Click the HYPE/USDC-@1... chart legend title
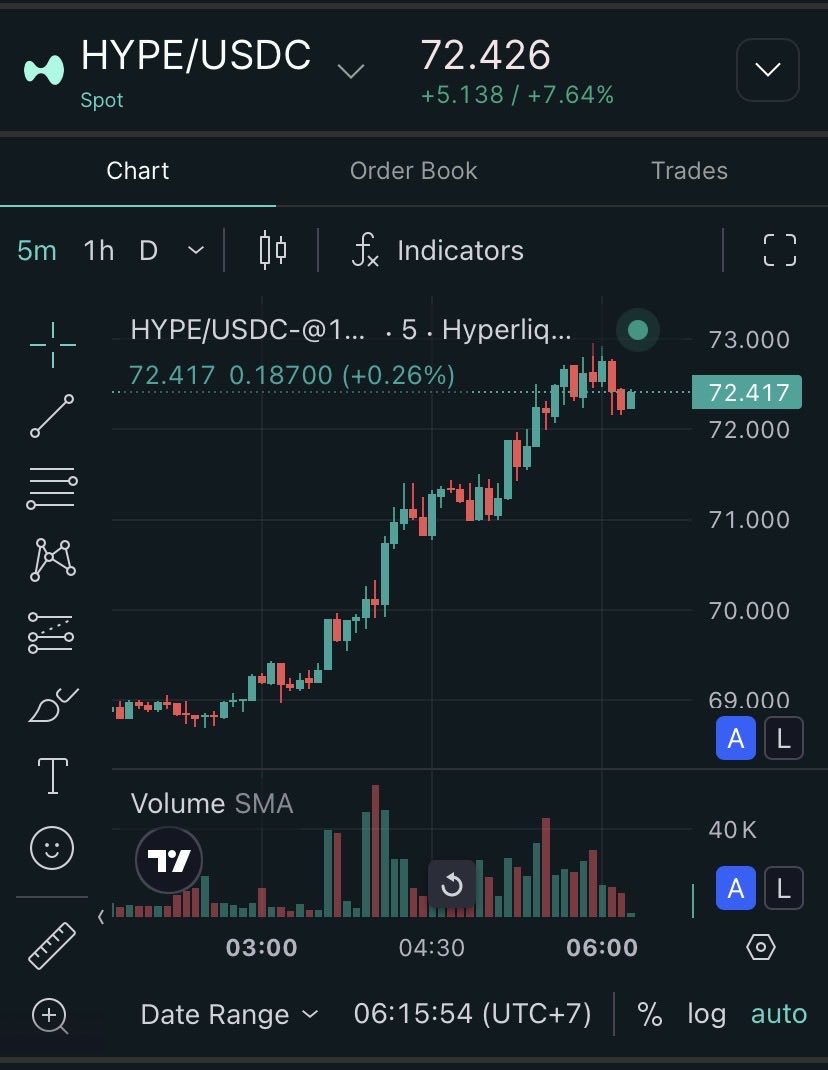This screenshot has height=1070, width=828. pyautogui.click(x=248, y=330)
